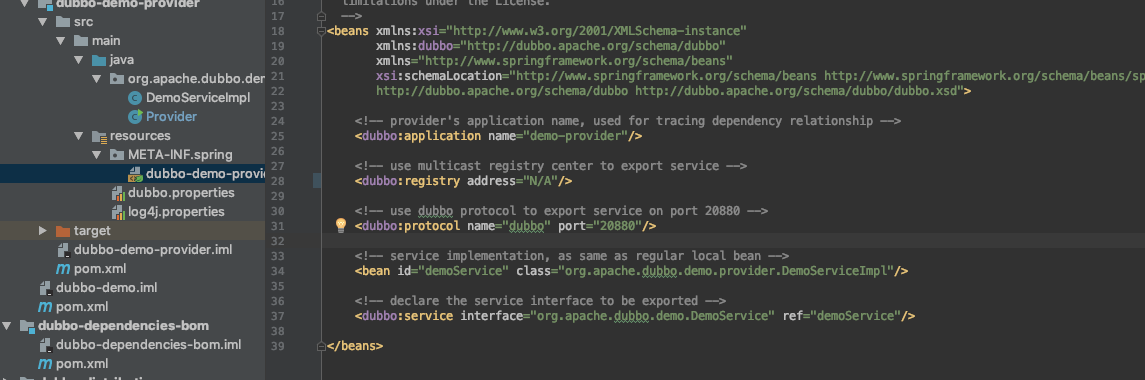Click line number 34 in the gutter

pos(277,270)
